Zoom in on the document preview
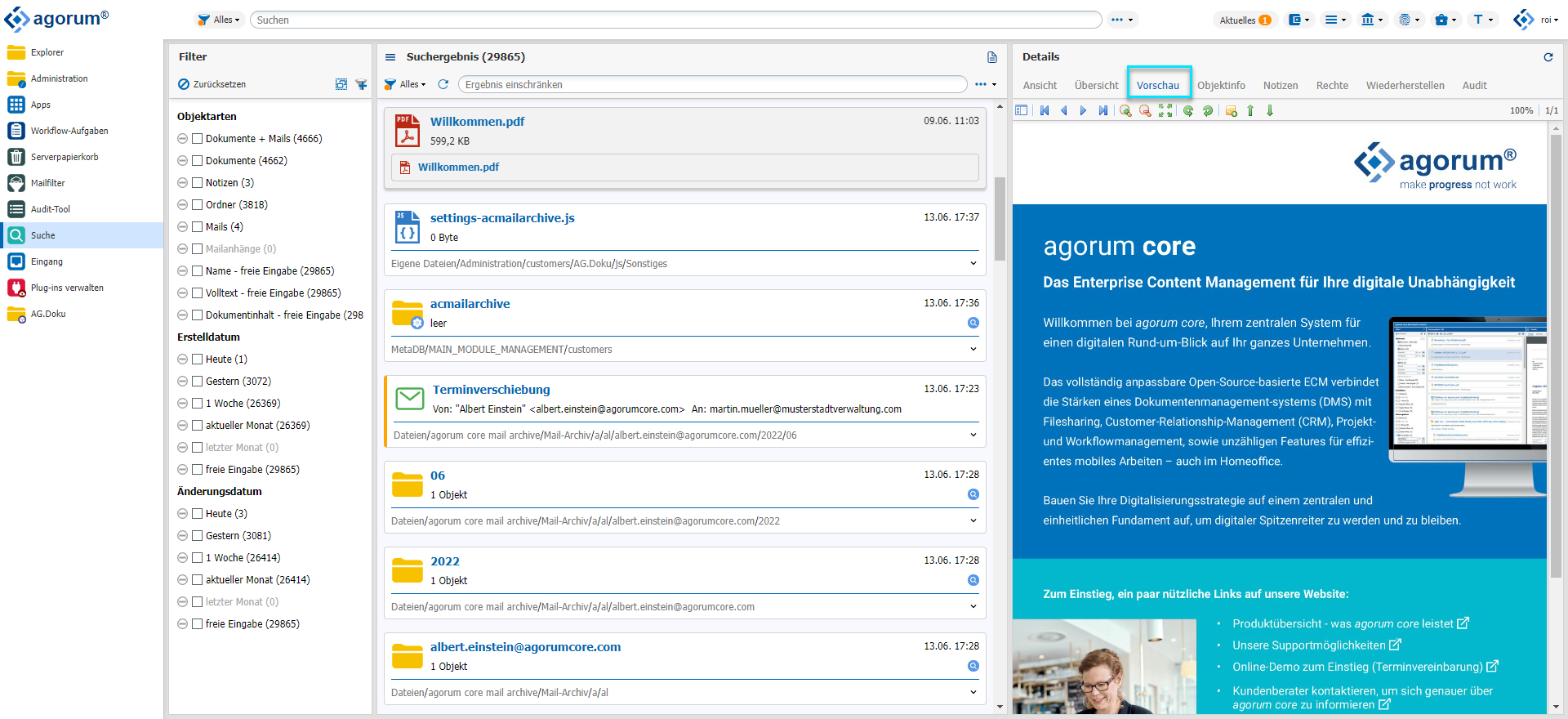 coord(1125,110)
